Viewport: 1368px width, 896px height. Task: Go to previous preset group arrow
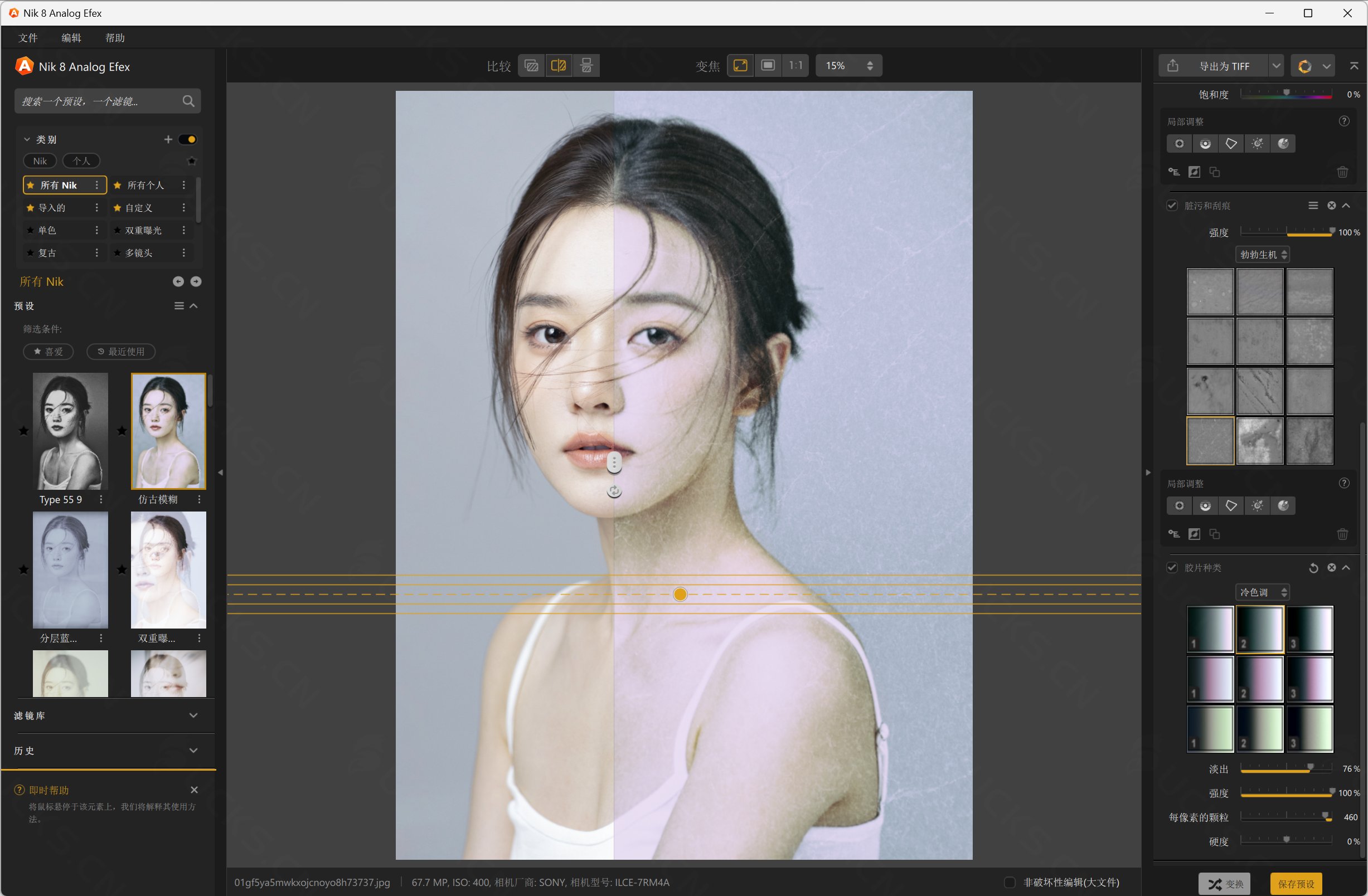click(x=178, y=281)
